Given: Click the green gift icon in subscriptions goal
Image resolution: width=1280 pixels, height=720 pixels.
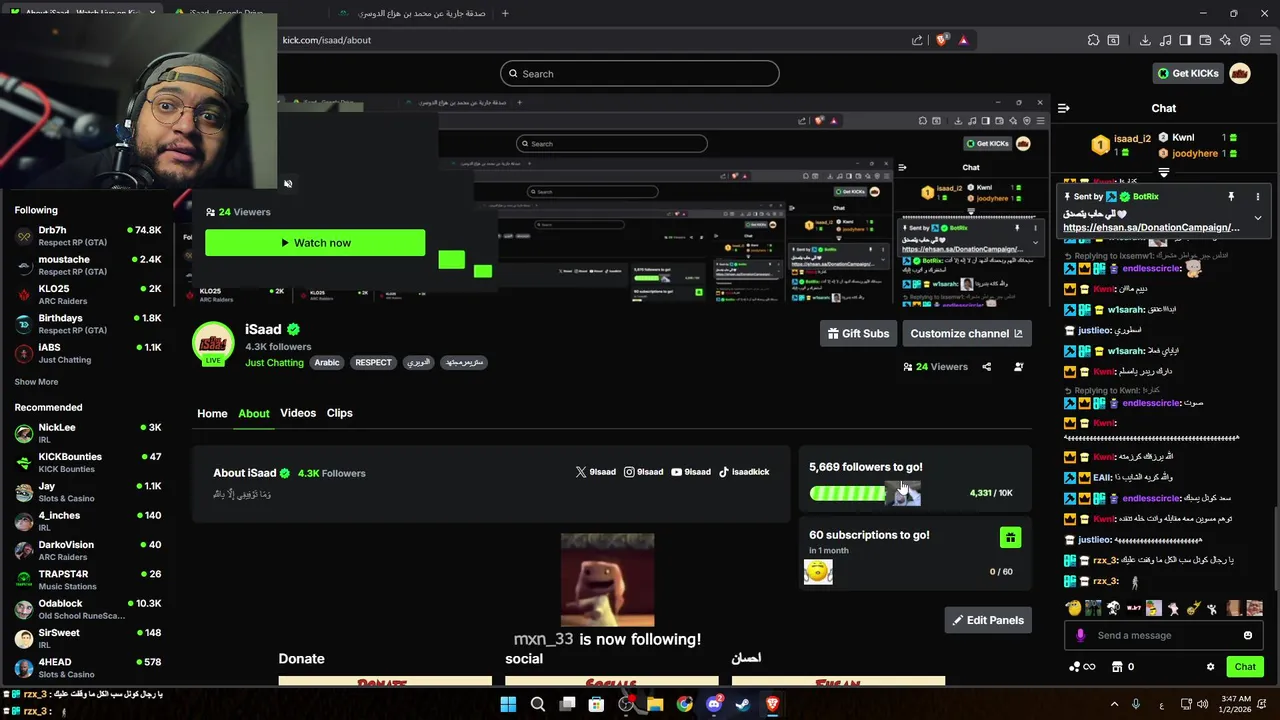Looking at the screenshot, I should click(x=1010, y=538).
